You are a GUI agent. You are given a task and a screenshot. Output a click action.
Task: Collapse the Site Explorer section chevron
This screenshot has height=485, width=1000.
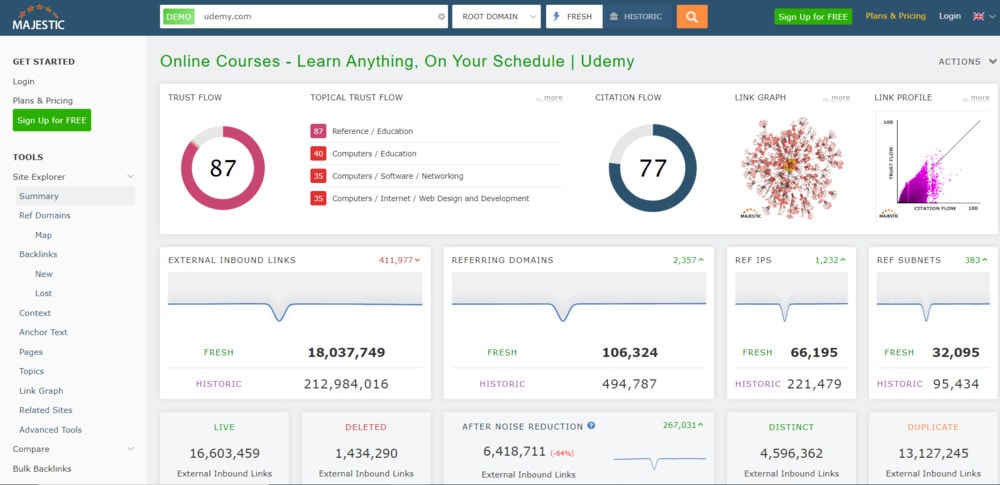(x=131, y=177)
